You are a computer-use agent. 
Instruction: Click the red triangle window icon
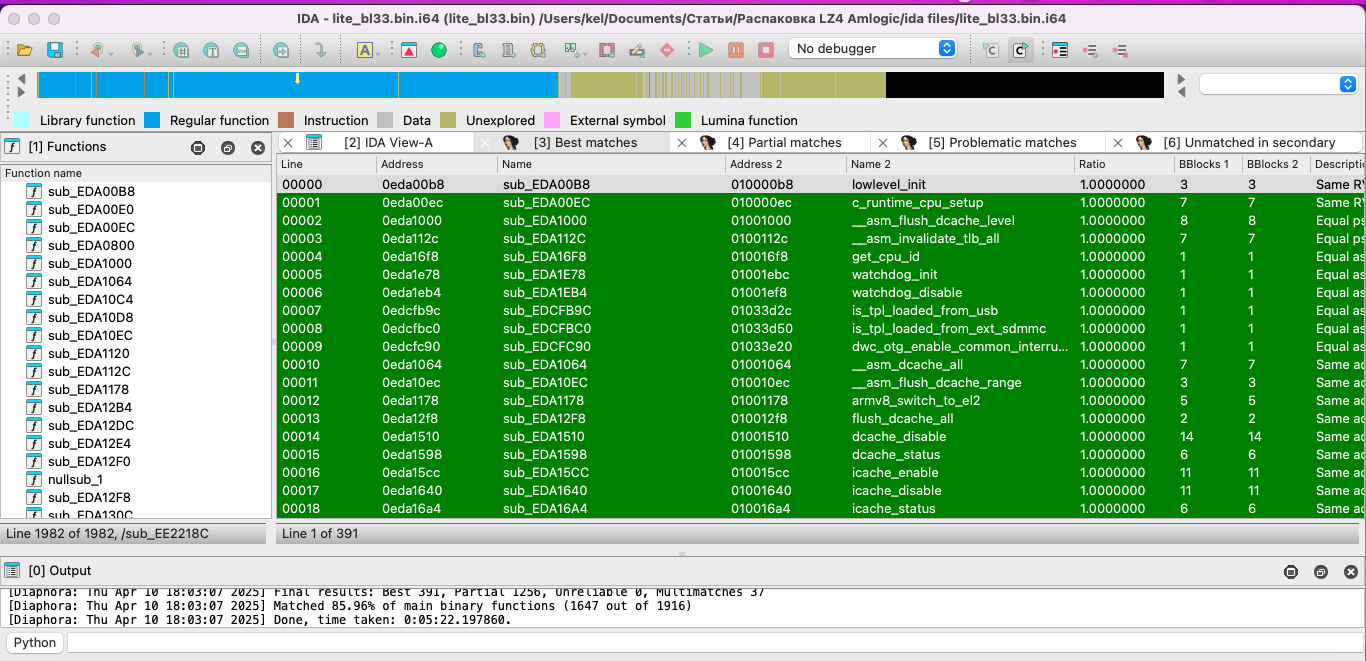[x=409, y=49]
